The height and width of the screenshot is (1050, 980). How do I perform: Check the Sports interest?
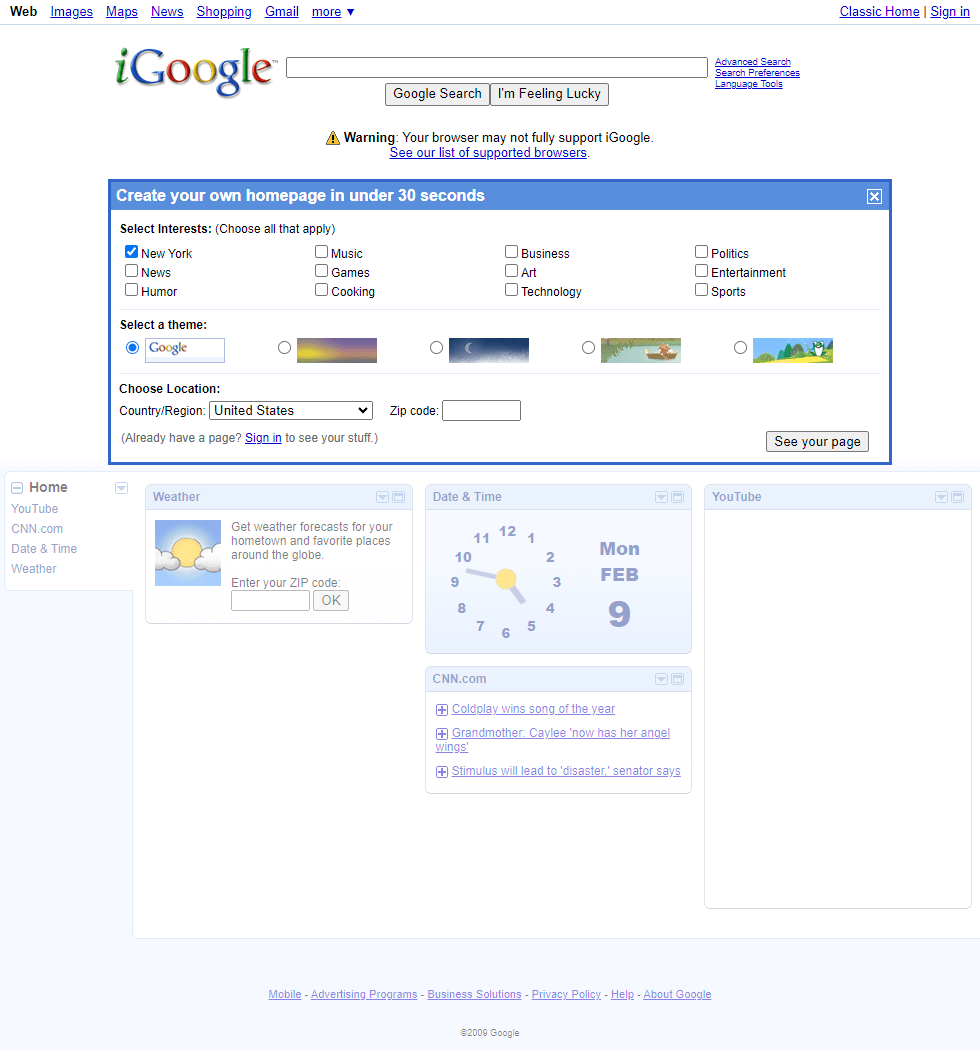(701, 289)
